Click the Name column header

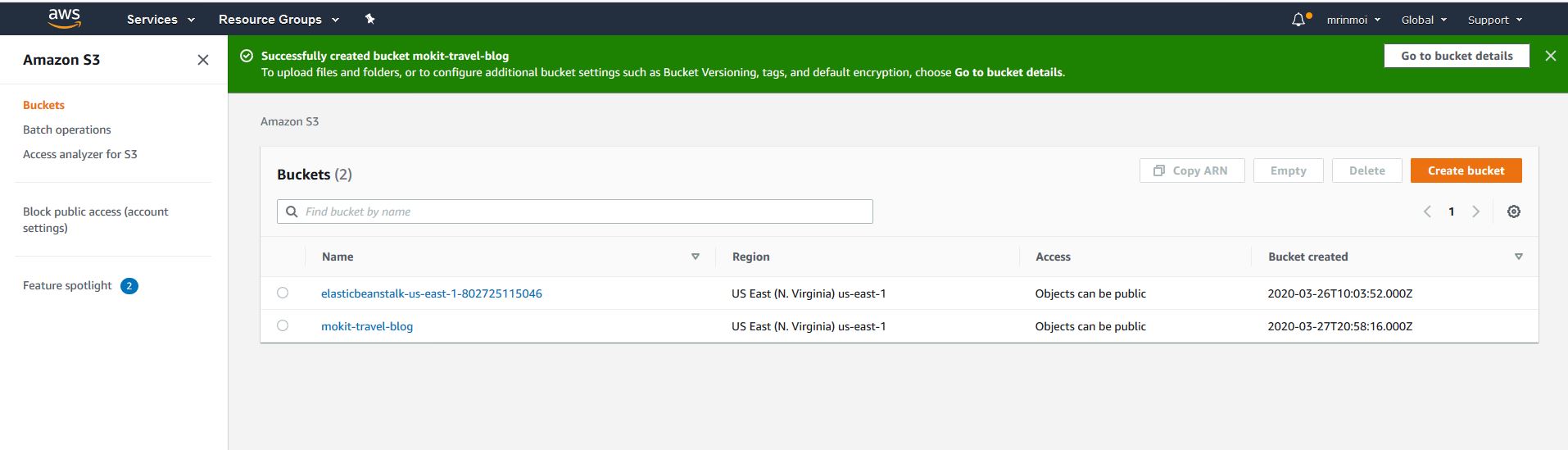tap(338, 257)
